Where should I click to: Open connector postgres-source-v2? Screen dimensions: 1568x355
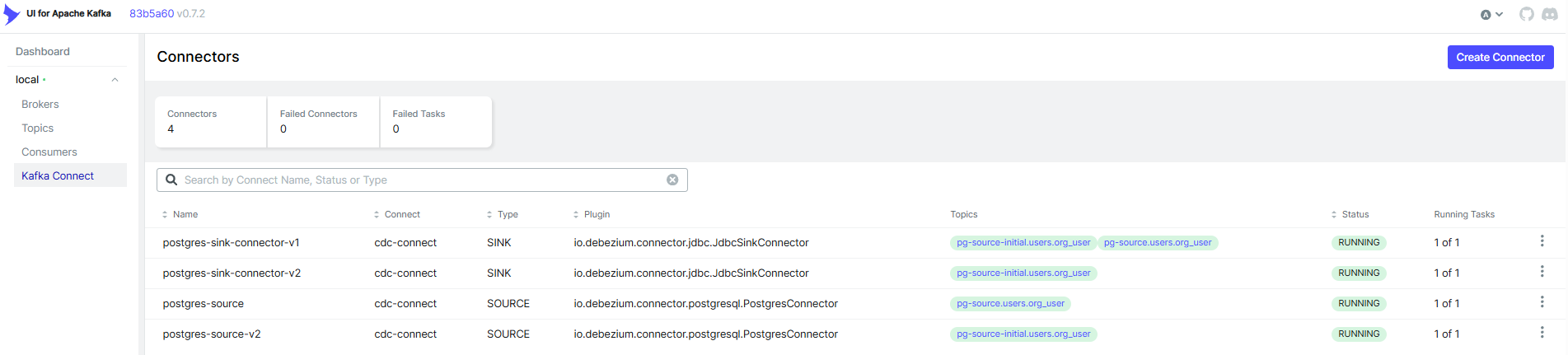(212, 334)
